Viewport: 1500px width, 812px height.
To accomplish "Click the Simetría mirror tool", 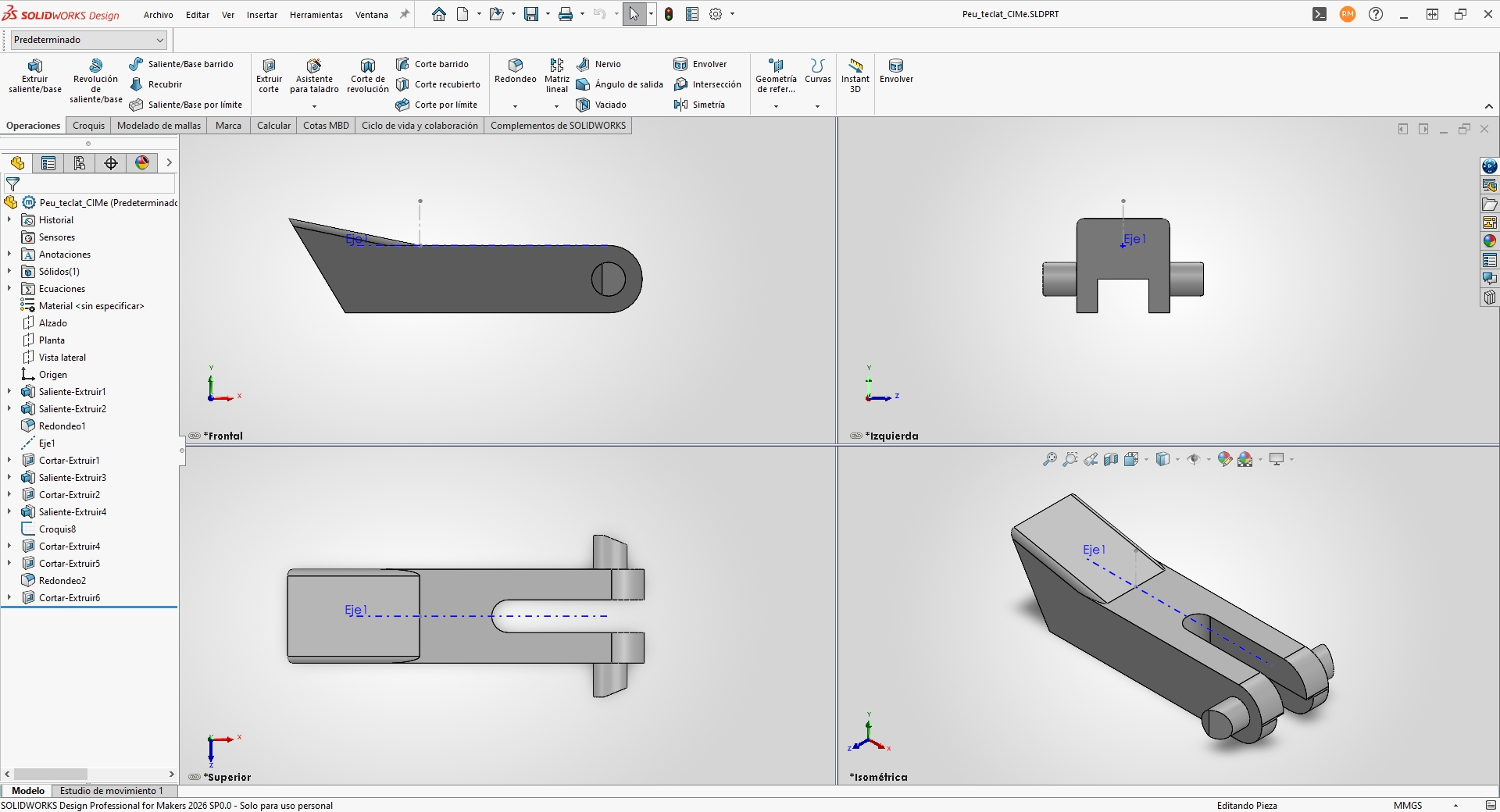I will [699, 105].
